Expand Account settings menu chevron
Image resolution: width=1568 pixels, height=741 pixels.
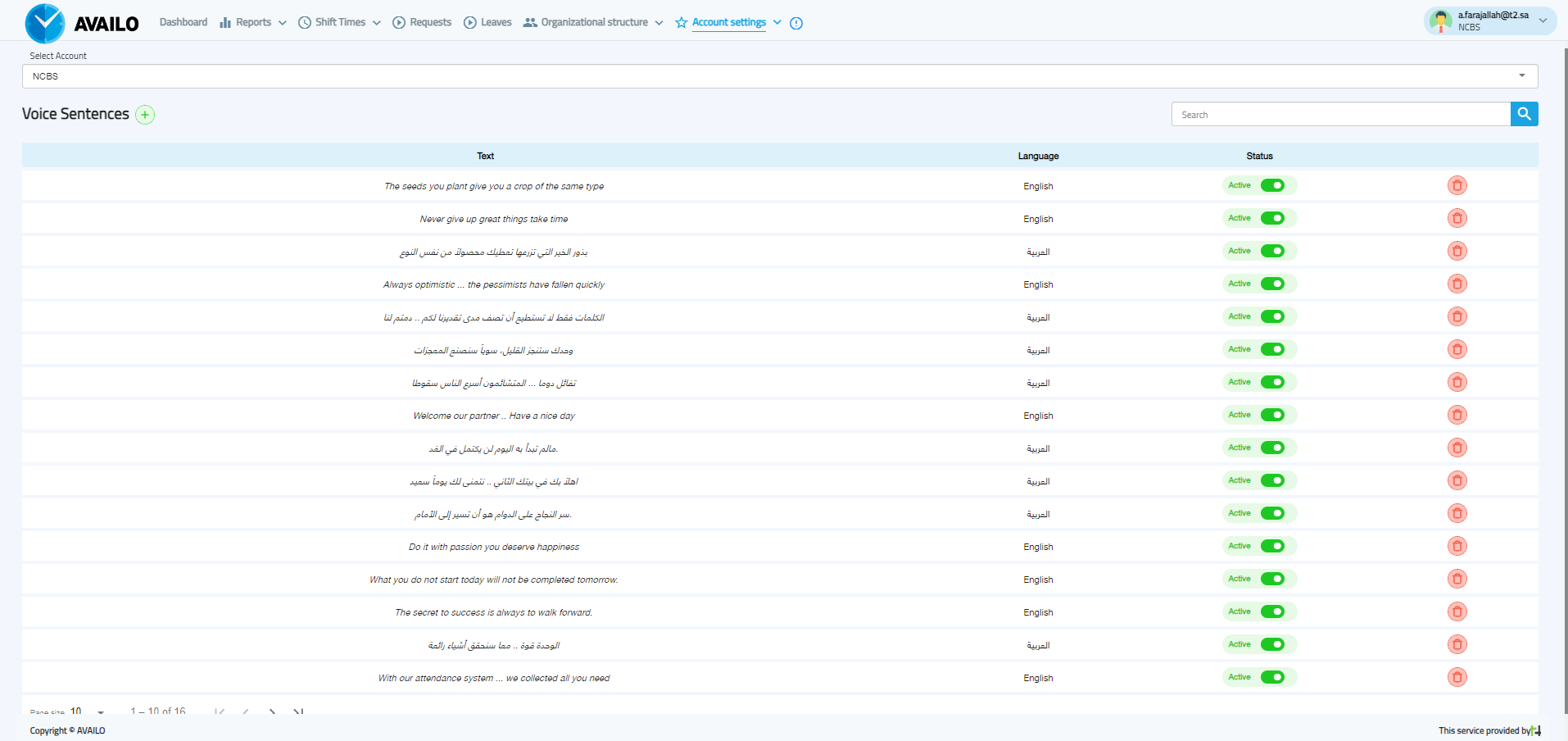pos(777,23)
